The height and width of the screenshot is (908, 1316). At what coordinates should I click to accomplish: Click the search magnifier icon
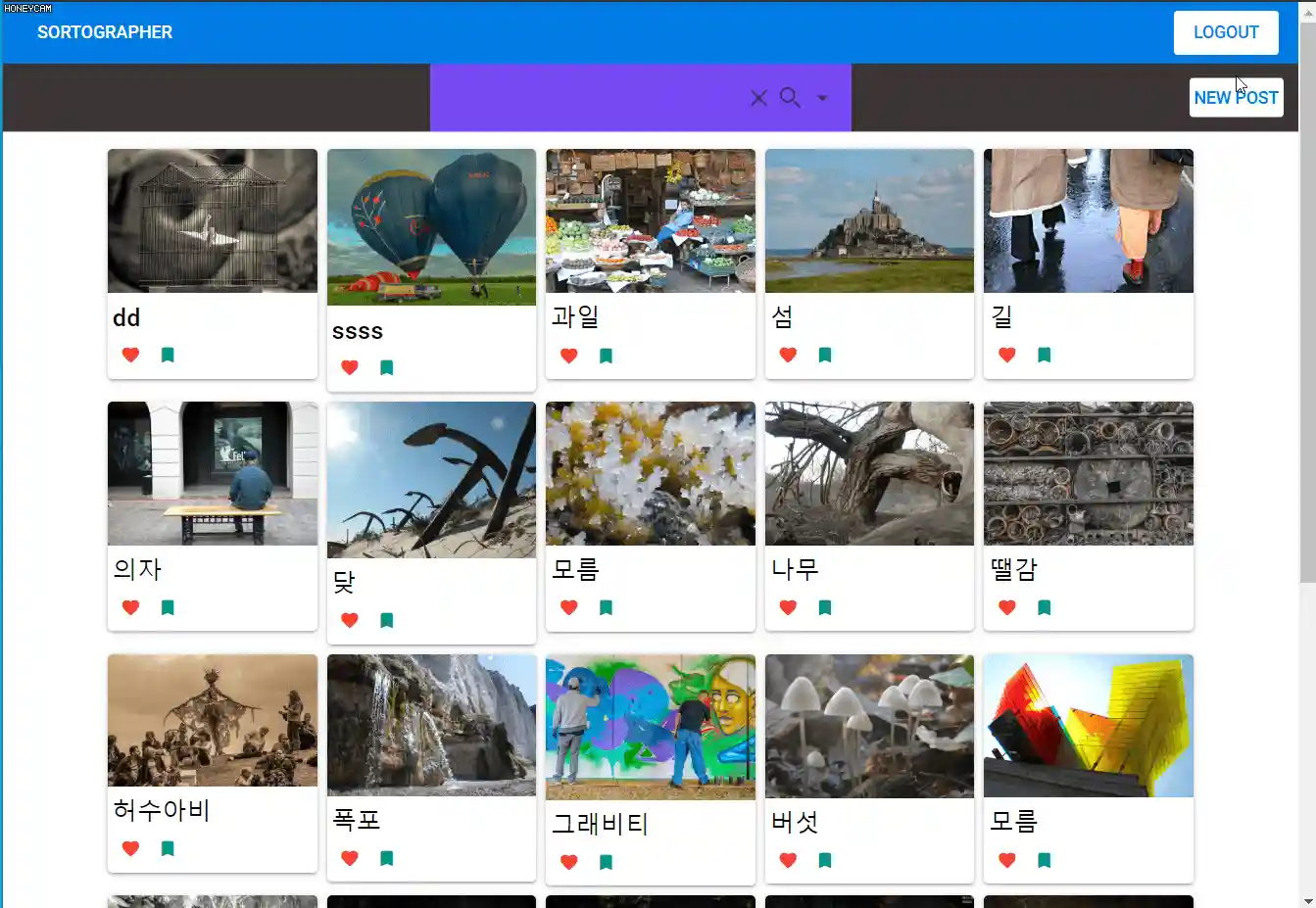pos(790,98)
